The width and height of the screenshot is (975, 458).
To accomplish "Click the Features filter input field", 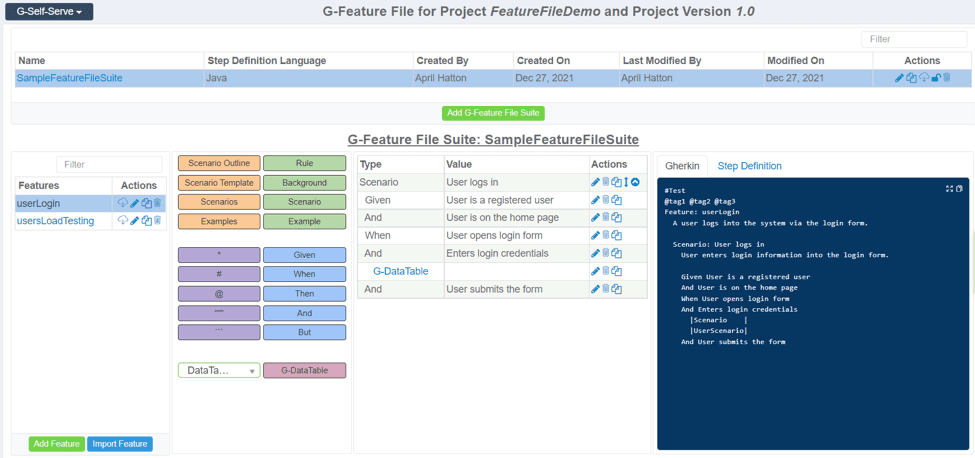I will (x=109, y=164).
